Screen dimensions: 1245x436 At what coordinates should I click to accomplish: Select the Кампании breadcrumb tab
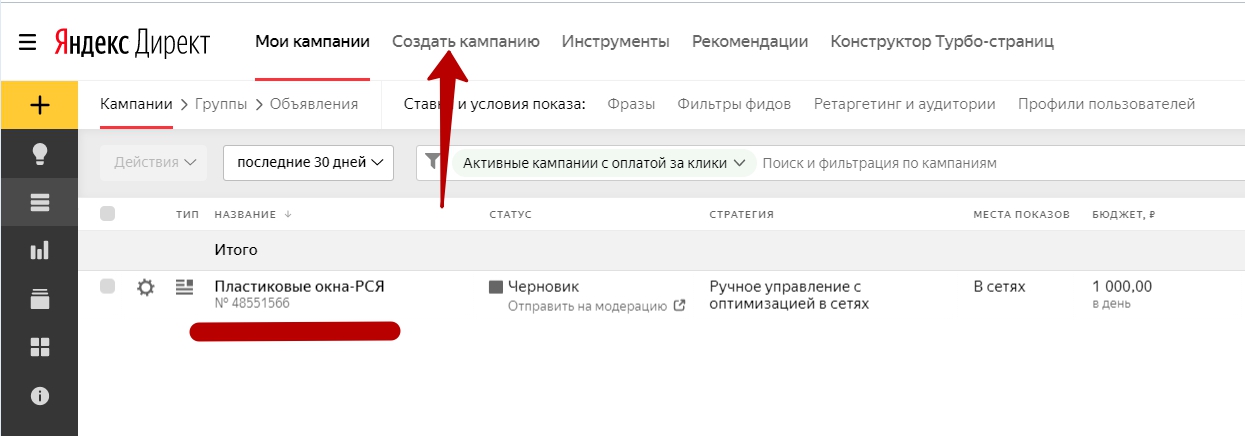click(x=137, y=104)
